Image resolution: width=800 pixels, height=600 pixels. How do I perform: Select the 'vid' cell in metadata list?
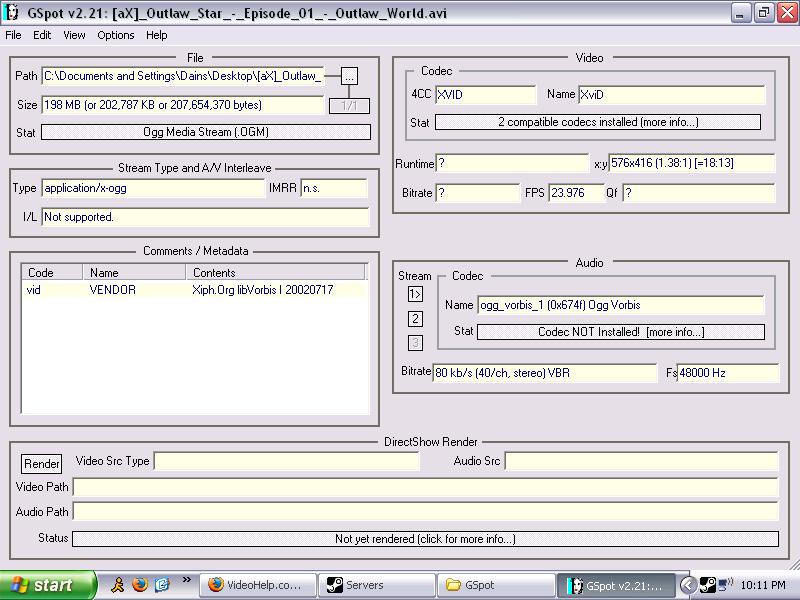[x=34, y=290]
